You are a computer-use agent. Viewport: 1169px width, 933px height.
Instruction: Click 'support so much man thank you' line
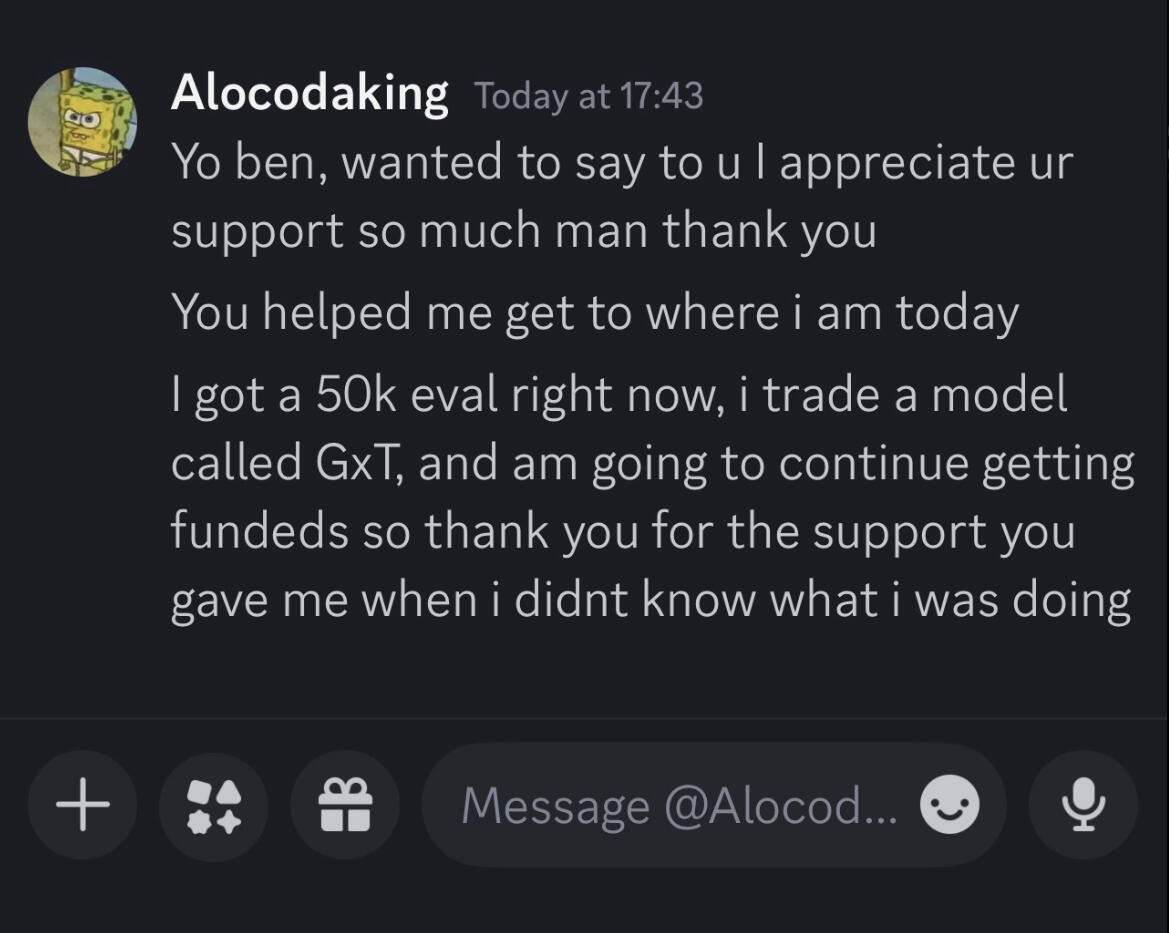pyautogui.click(x=523, y=231)
